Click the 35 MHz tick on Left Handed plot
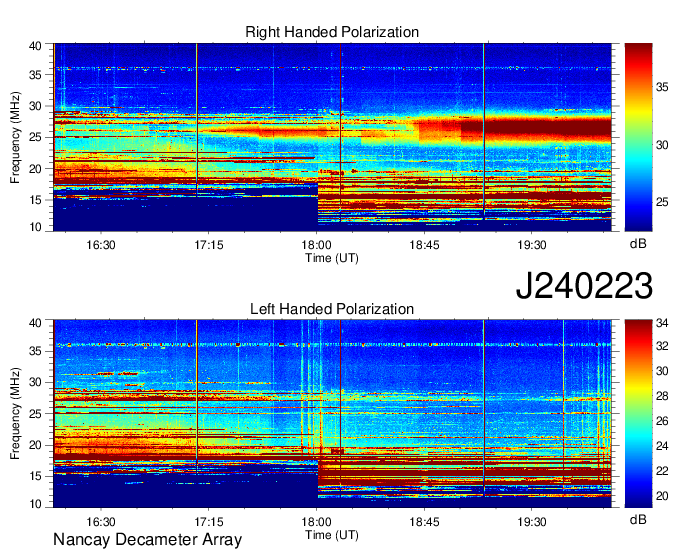This screenshot has width=680, height=552. [x=36, y=351]
